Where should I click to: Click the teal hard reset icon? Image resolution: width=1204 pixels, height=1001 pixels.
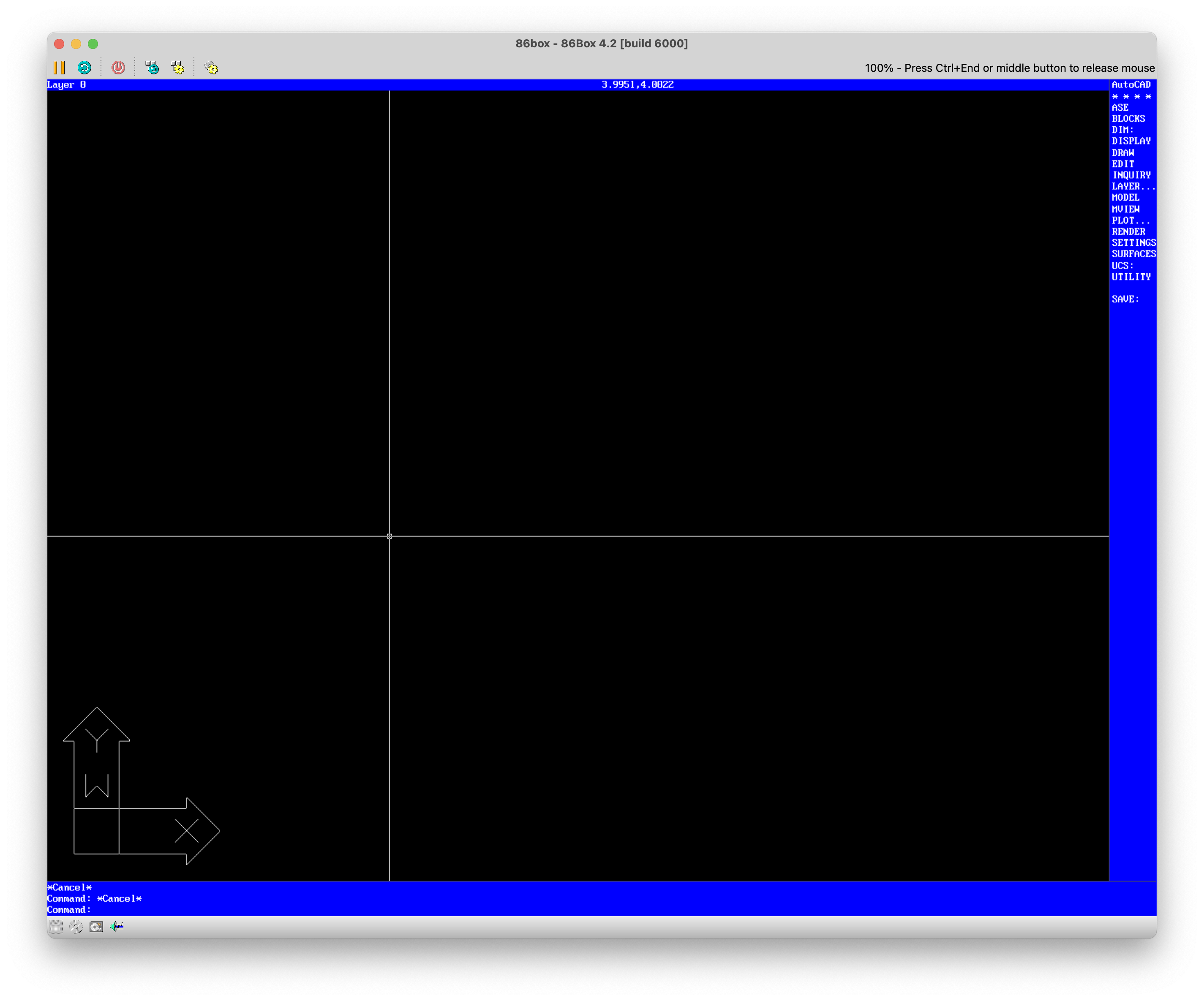(x=84, y=68)
